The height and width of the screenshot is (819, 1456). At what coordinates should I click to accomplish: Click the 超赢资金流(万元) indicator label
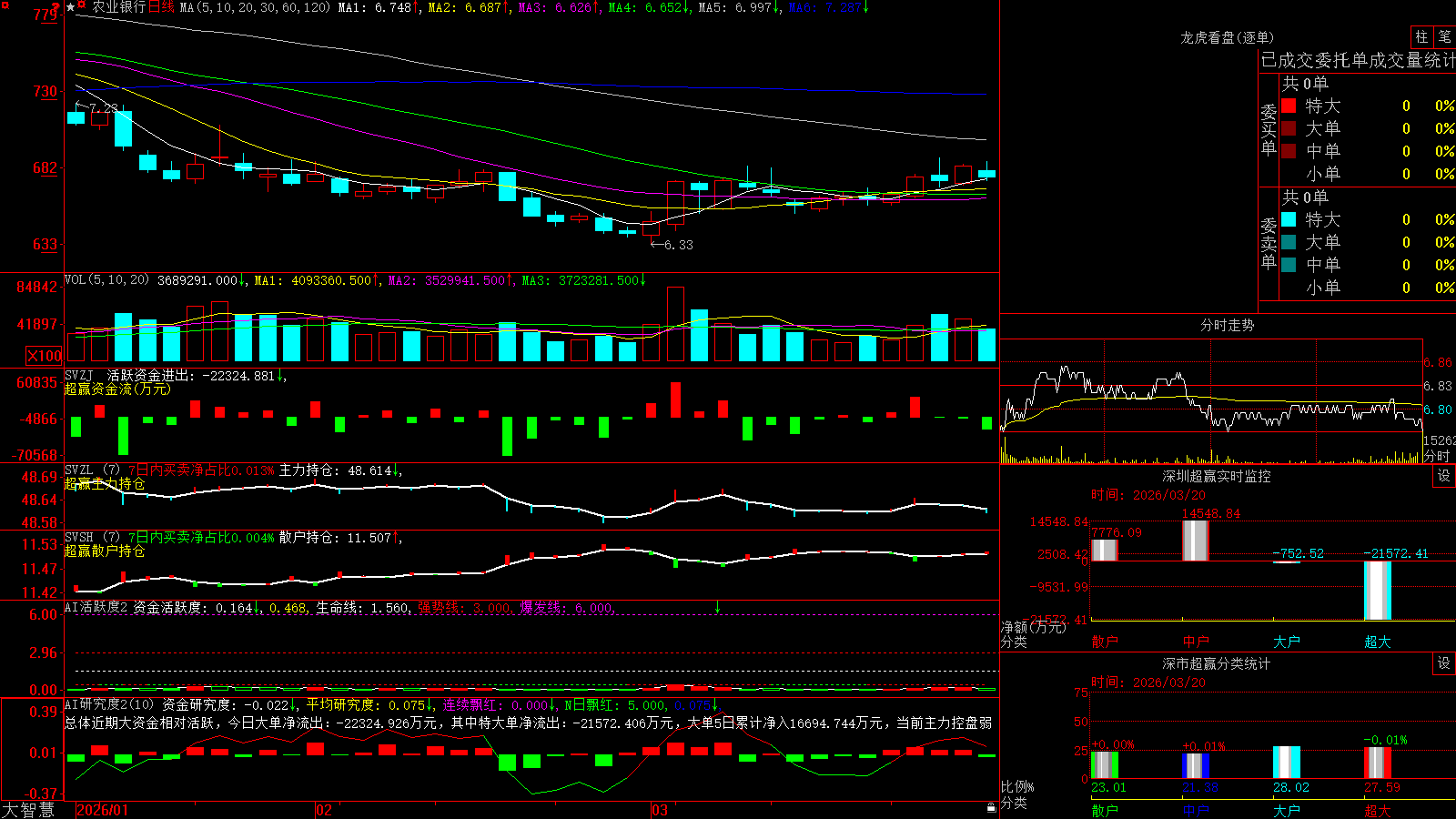(x=117, y=389)
